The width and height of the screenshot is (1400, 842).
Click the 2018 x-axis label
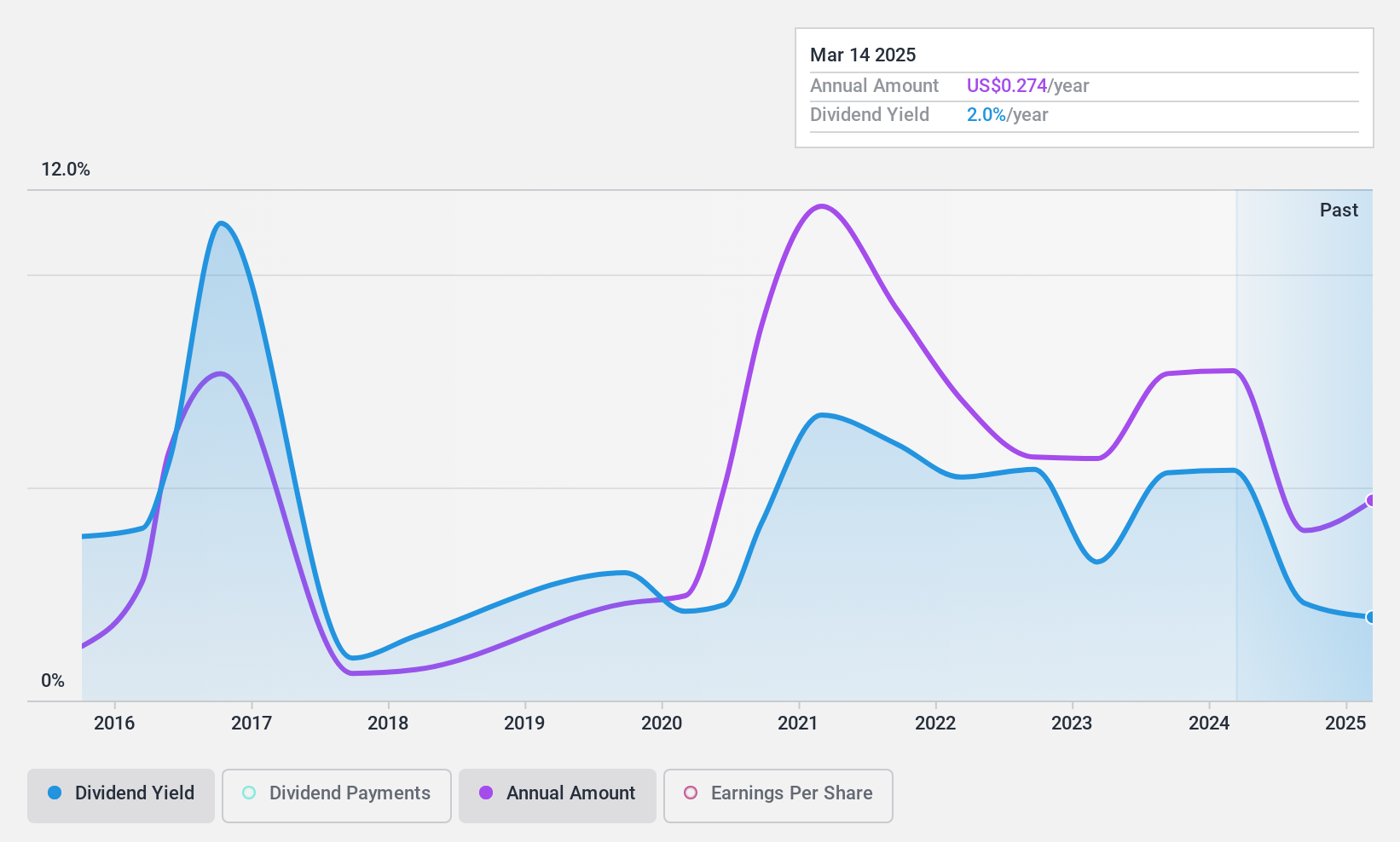[x=388, y=724]
